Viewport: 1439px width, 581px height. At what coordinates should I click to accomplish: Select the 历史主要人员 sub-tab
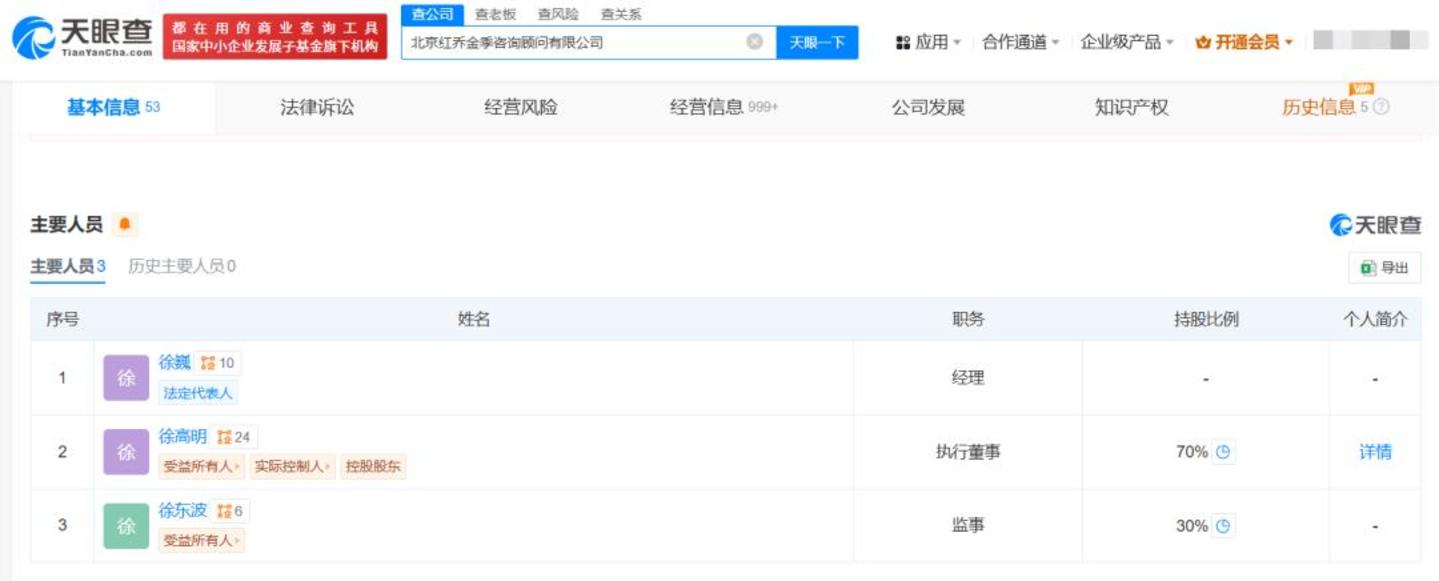[182, 267]
